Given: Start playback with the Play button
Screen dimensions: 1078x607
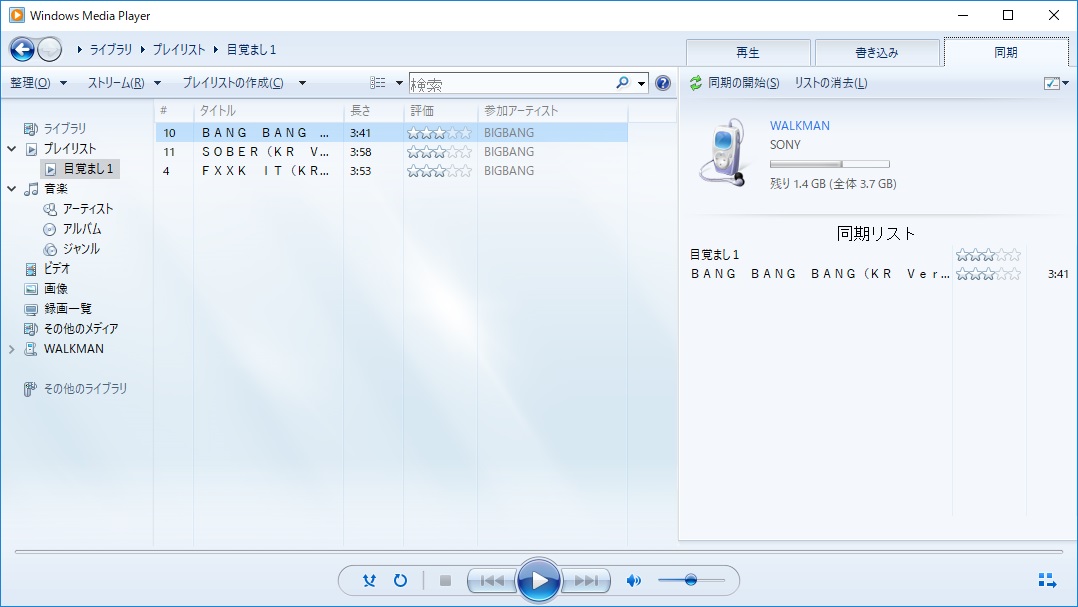Looking at the screenshot, I should point(538,581).
